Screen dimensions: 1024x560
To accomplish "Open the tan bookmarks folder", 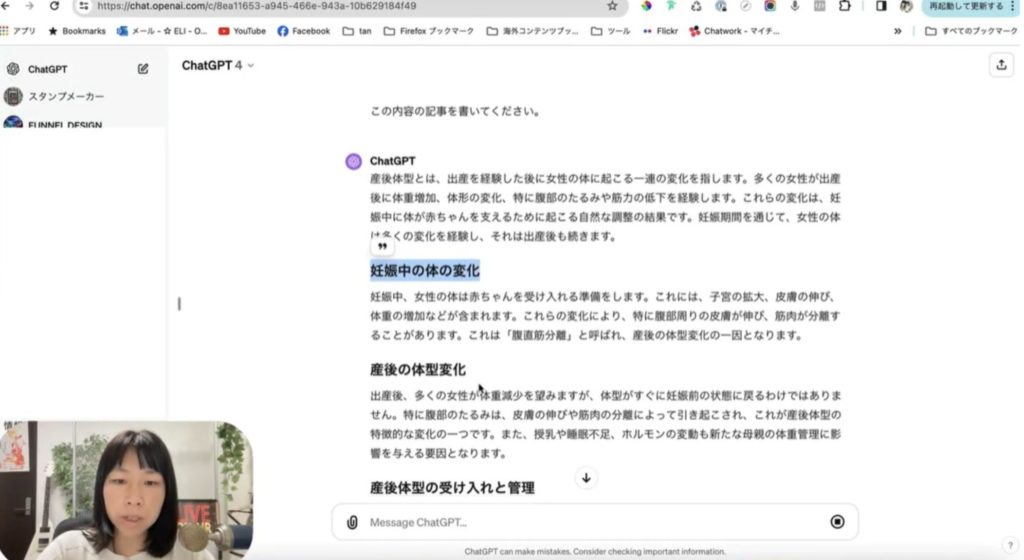I will point(357,31).
